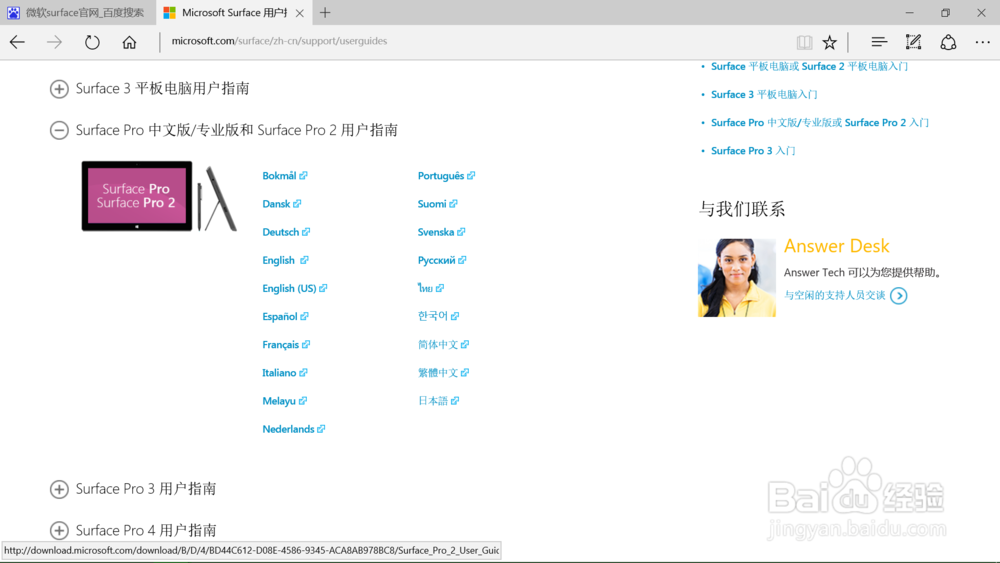The width and height of the screenshot is (1000, 563).
Task: Open the Bokmål user guide link
Action: [284, 176]
